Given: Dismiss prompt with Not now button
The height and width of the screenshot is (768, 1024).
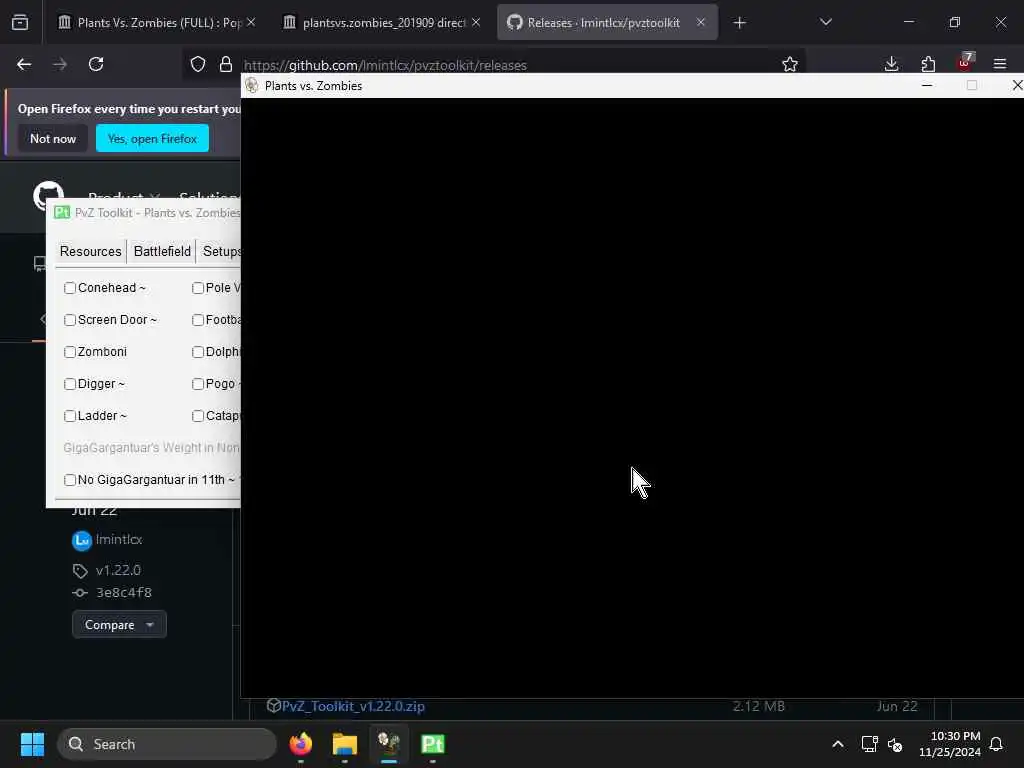Looking at the screenshot, I should pyautogui.click(x=53, y=138).
